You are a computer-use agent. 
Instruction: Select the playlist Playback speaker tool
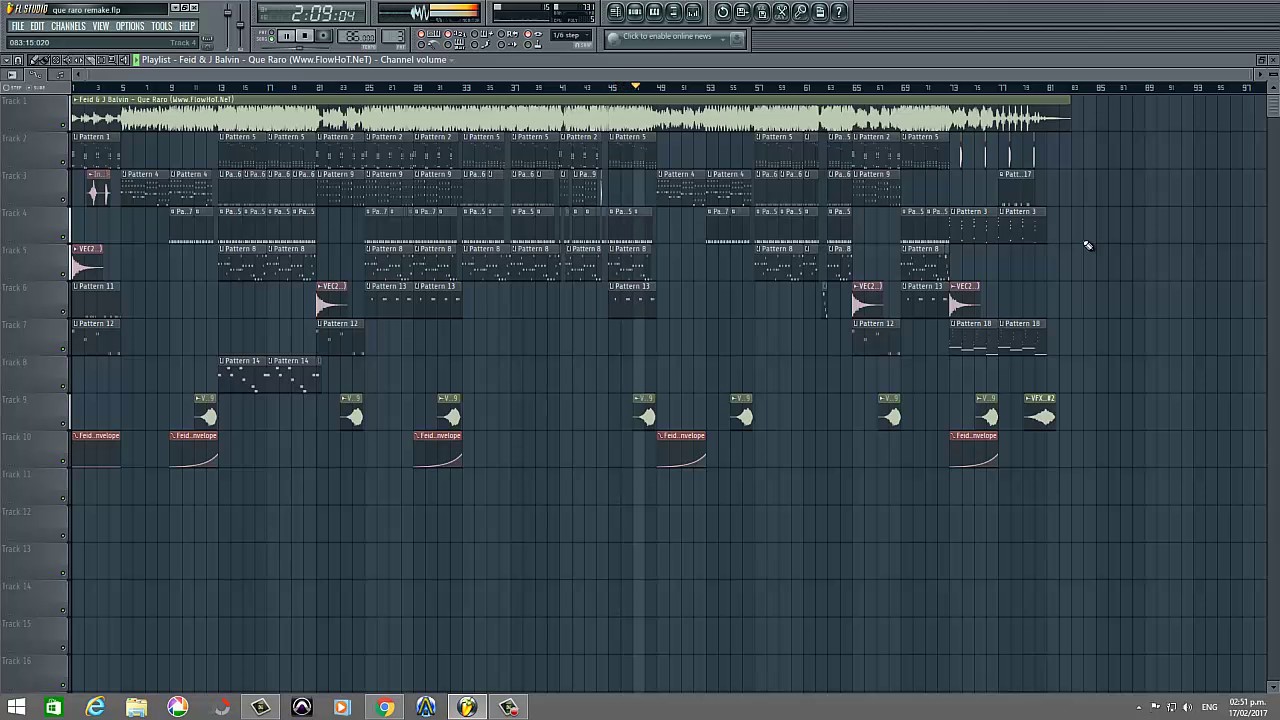123,60
